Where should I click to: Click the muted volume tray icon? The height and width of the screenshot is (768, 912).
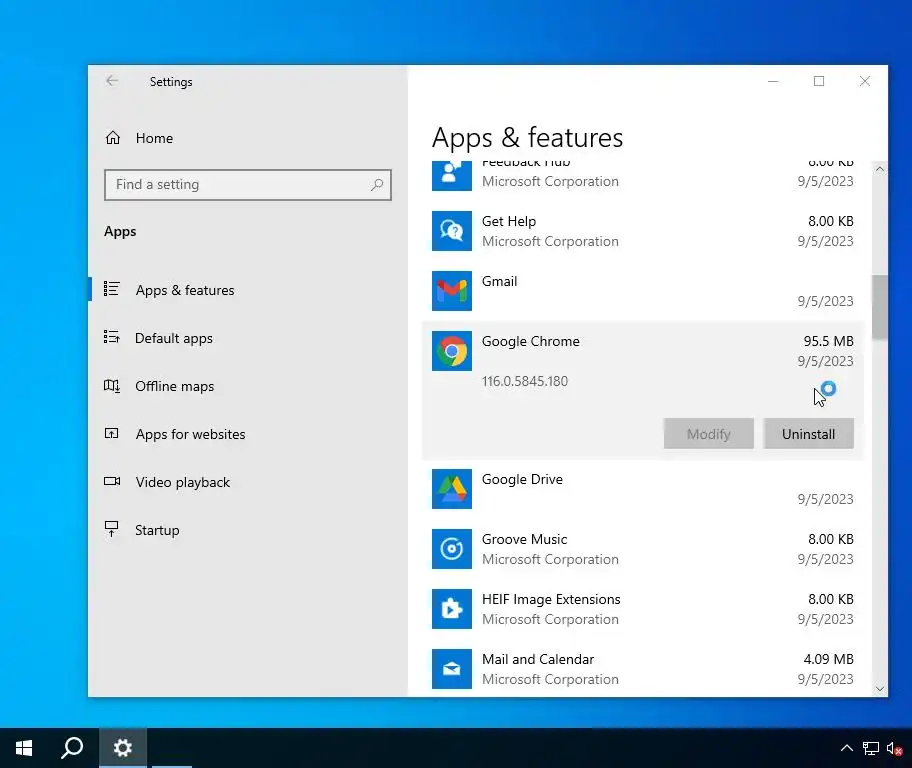[894, 748]
